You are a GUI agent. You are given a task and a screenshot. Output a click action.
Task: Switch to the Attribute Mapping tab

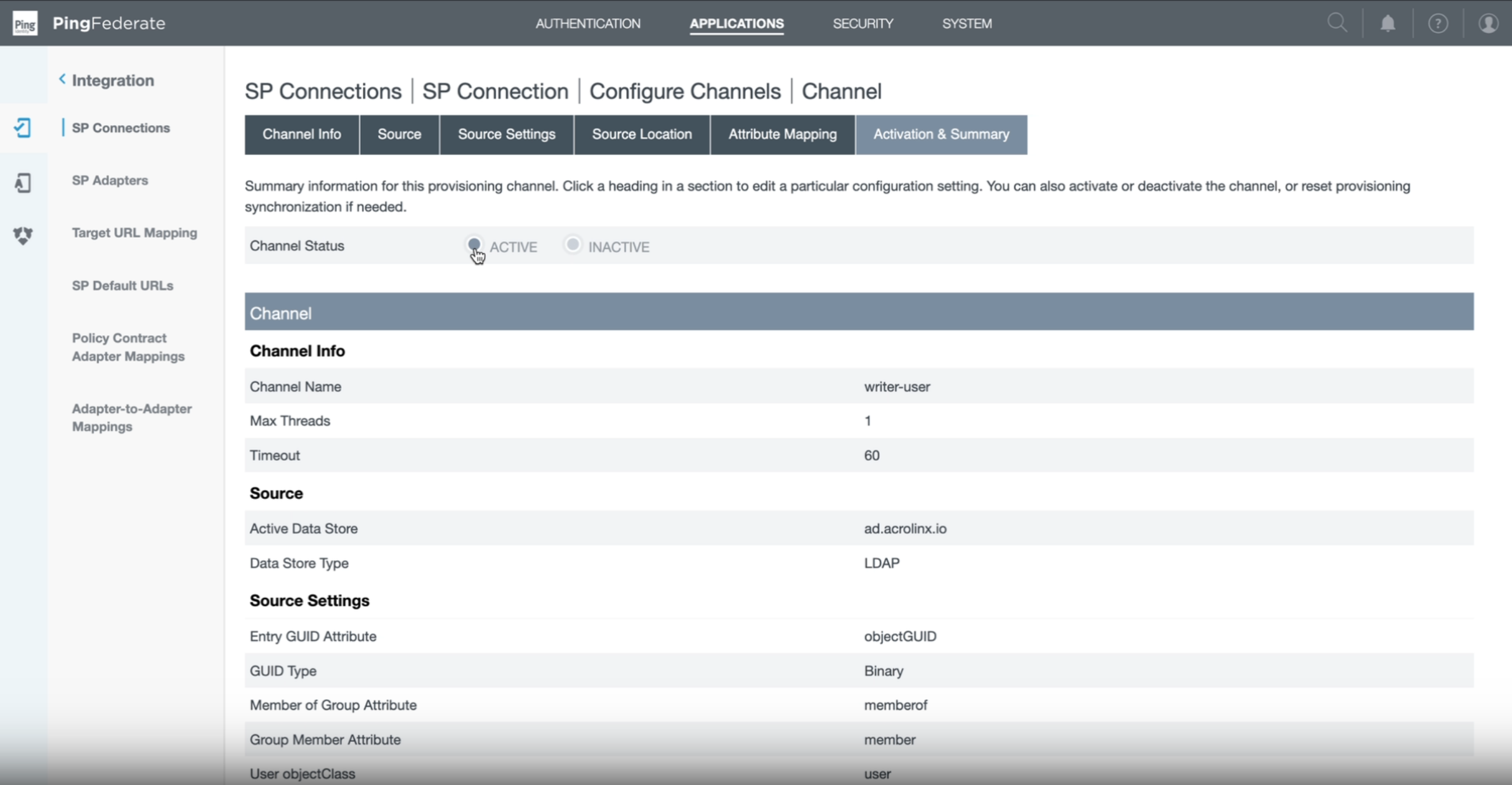(783, 135)
